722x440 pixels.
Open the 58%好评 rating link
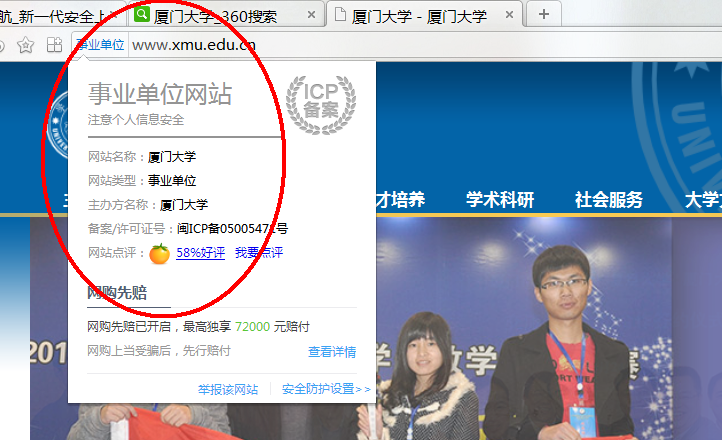coord(200,253)
